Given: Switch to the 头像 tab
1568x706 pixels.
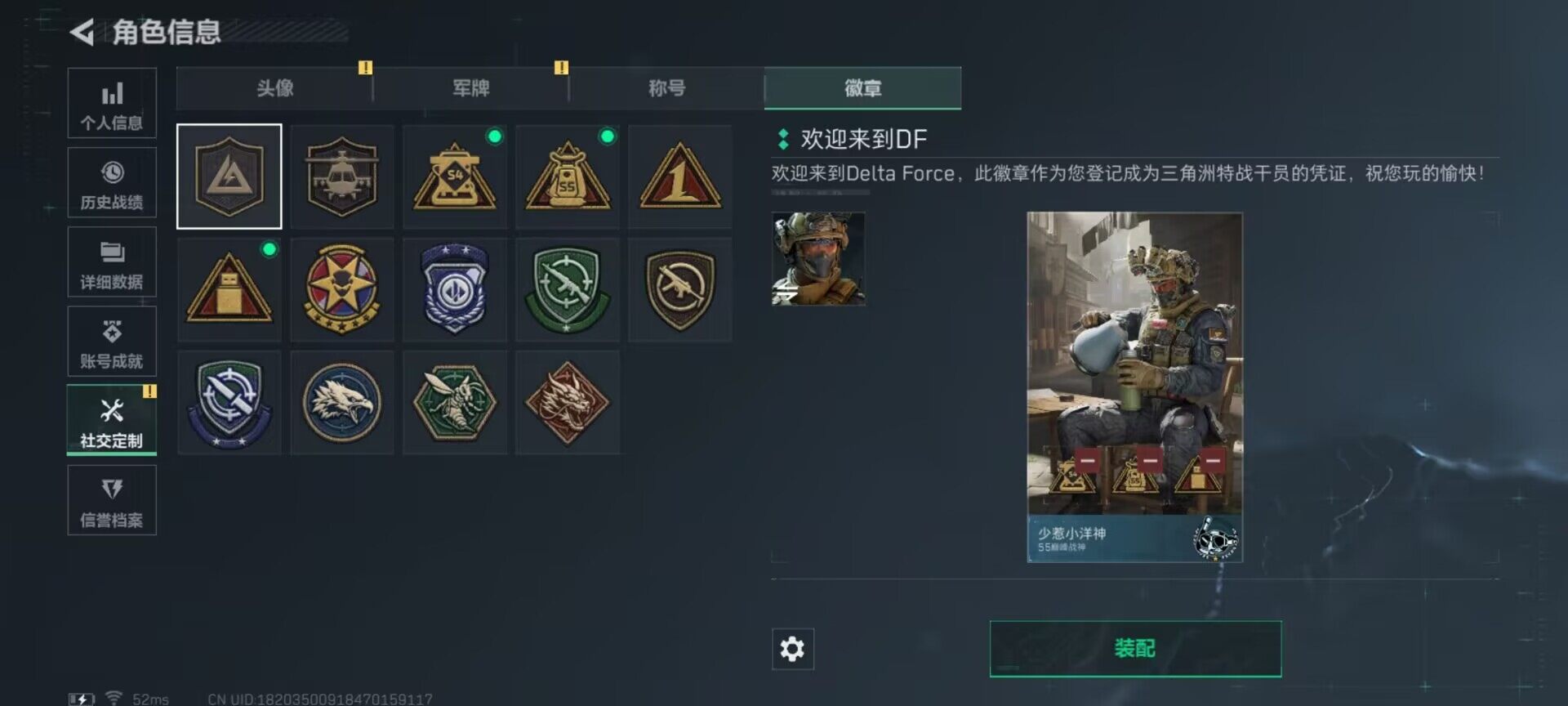Looking at the screenshot, I should click(x=275, y=88).
